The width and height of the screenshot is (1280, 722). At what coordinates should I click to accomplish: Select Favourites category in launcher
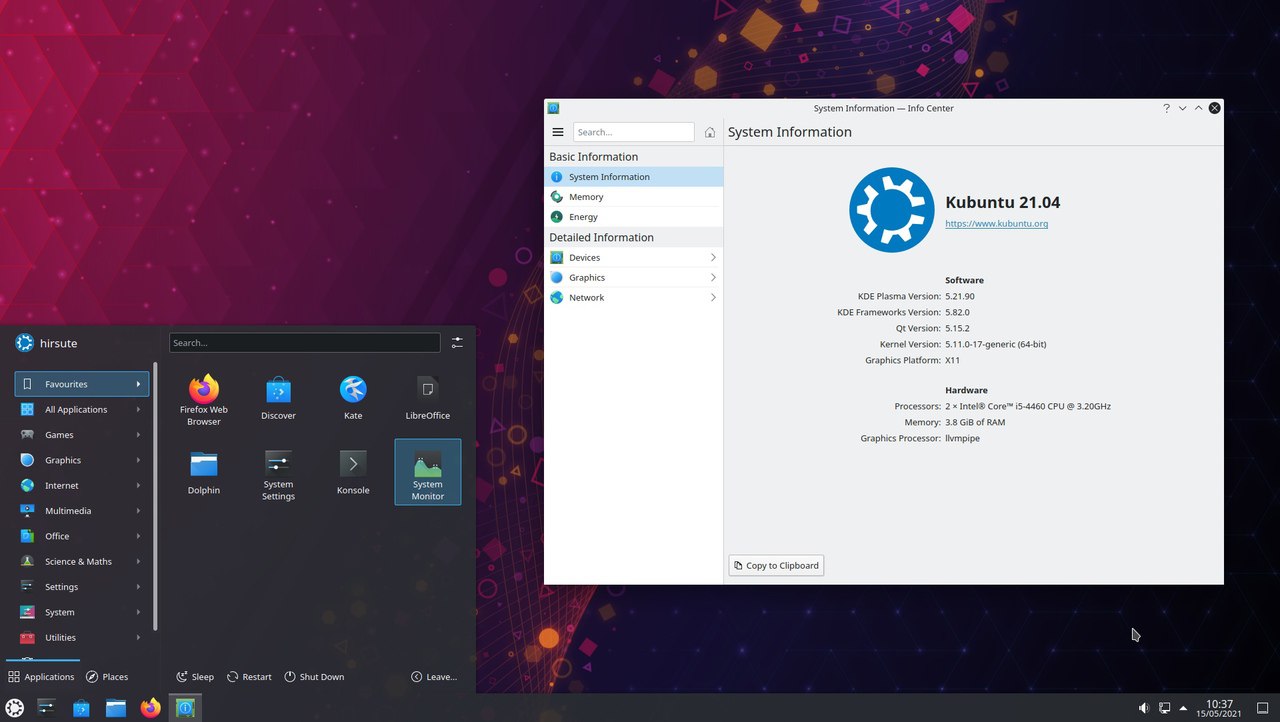[x=82, y=384]
